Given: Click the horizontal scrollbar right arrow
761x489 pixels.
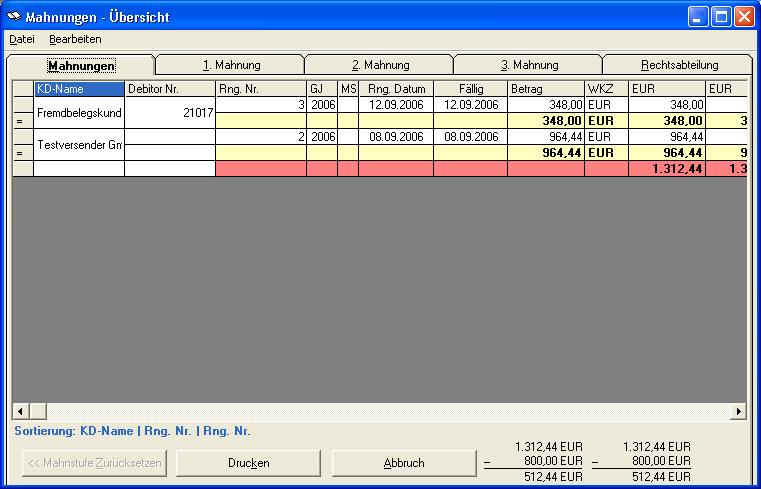Looking at the screenshot, I should point(739,411).
